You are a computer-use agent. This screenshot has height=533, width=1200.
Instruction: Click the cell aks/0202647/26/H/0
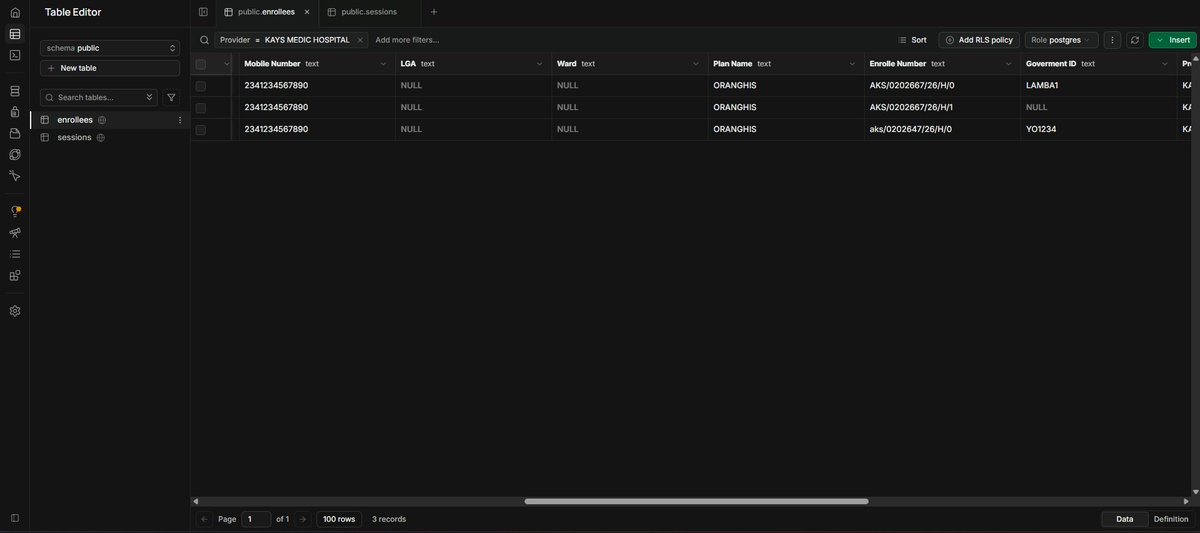coord(942,130)
